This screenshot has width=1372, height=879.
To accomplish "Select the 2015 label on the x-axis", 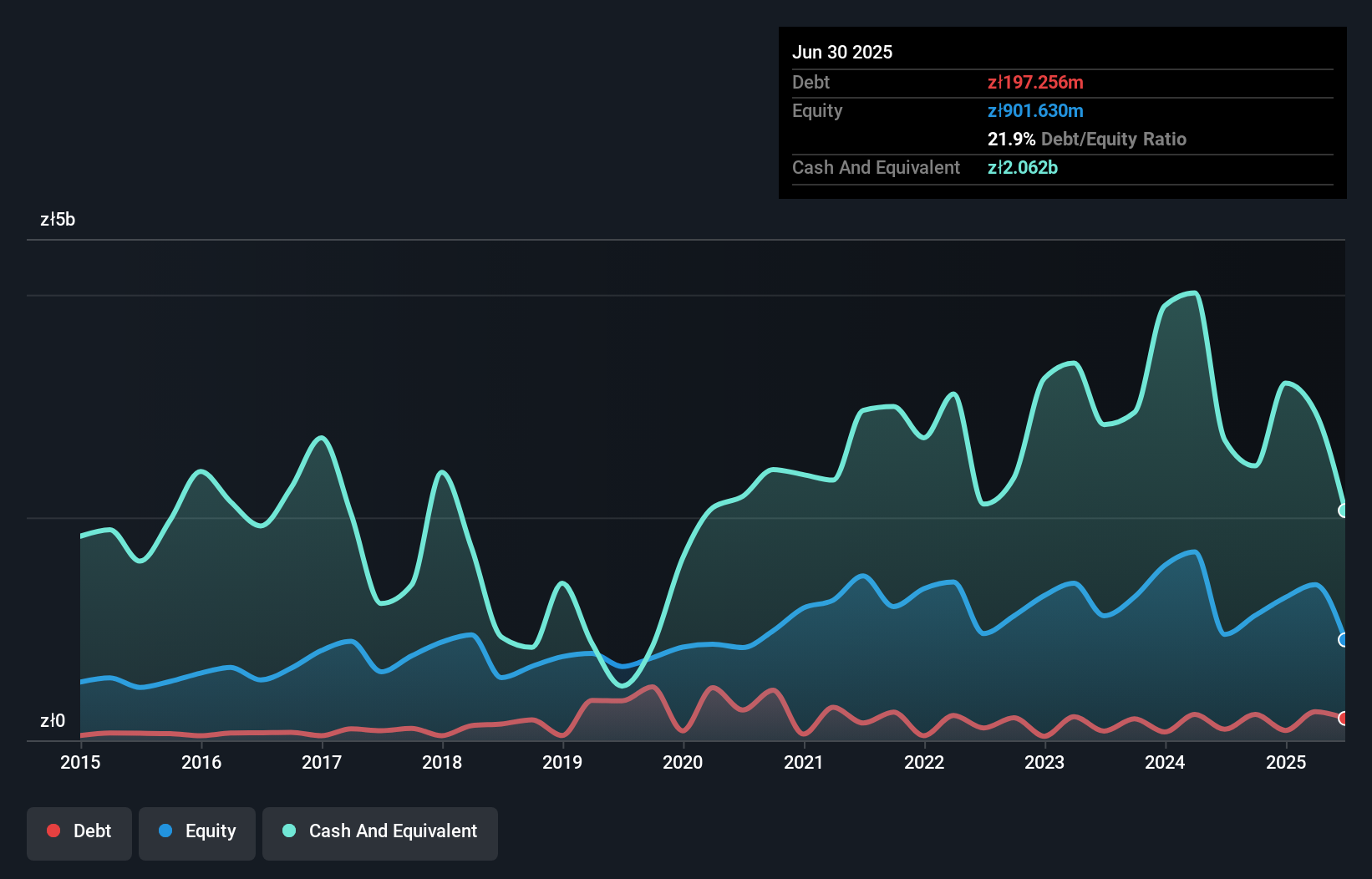I will coord(80,762).
